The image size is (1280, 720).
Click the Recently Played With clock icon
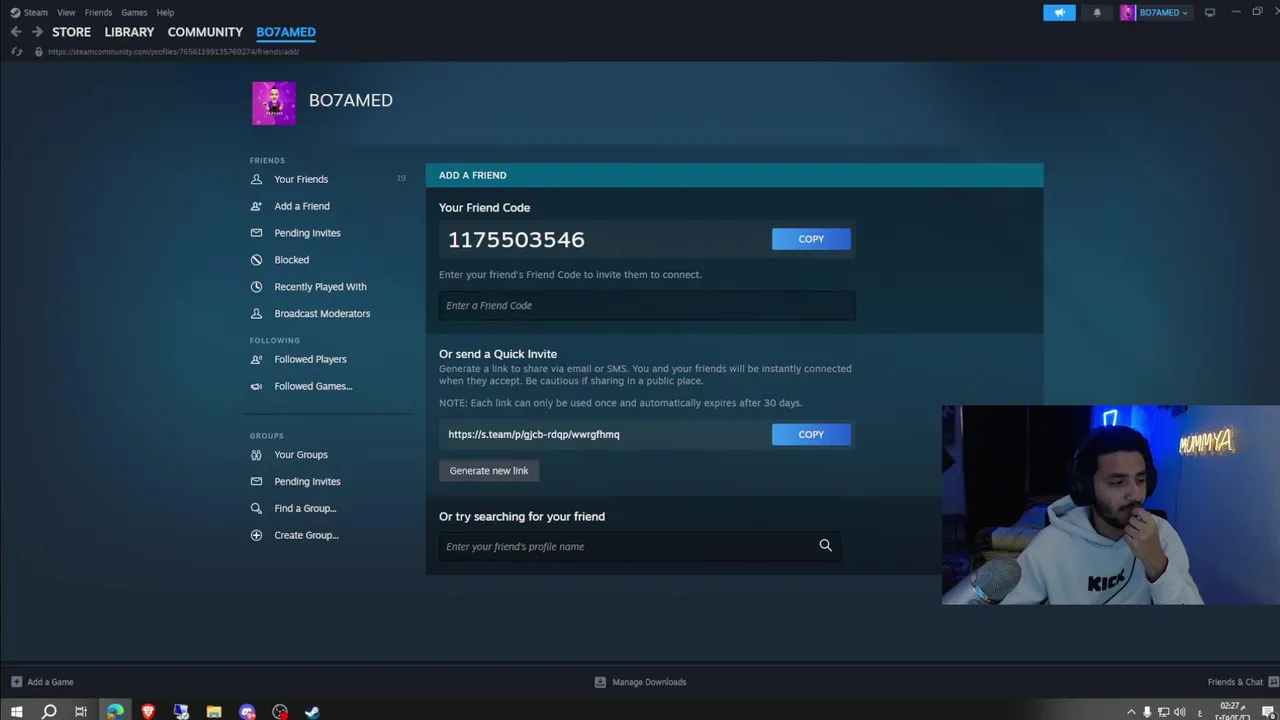pyautogui.click(x=256, y=287)
